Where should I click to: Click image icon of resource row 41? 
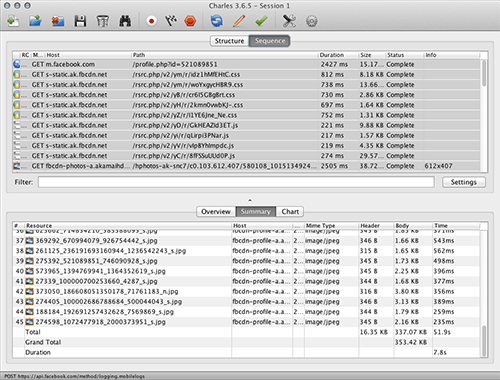point(30,281)
